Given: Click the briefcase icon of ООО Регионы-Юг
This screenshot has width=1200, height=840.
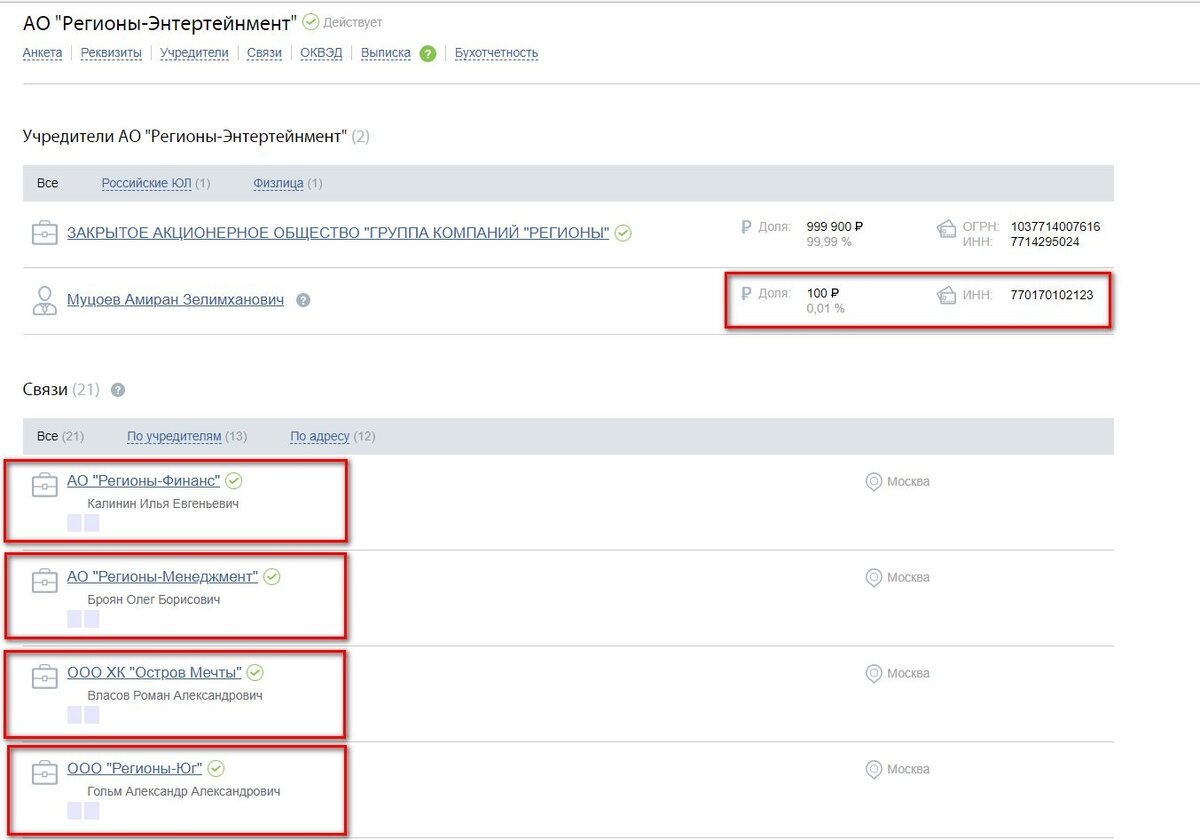Looking at the screenshot, I should click(x=44, y=772).
